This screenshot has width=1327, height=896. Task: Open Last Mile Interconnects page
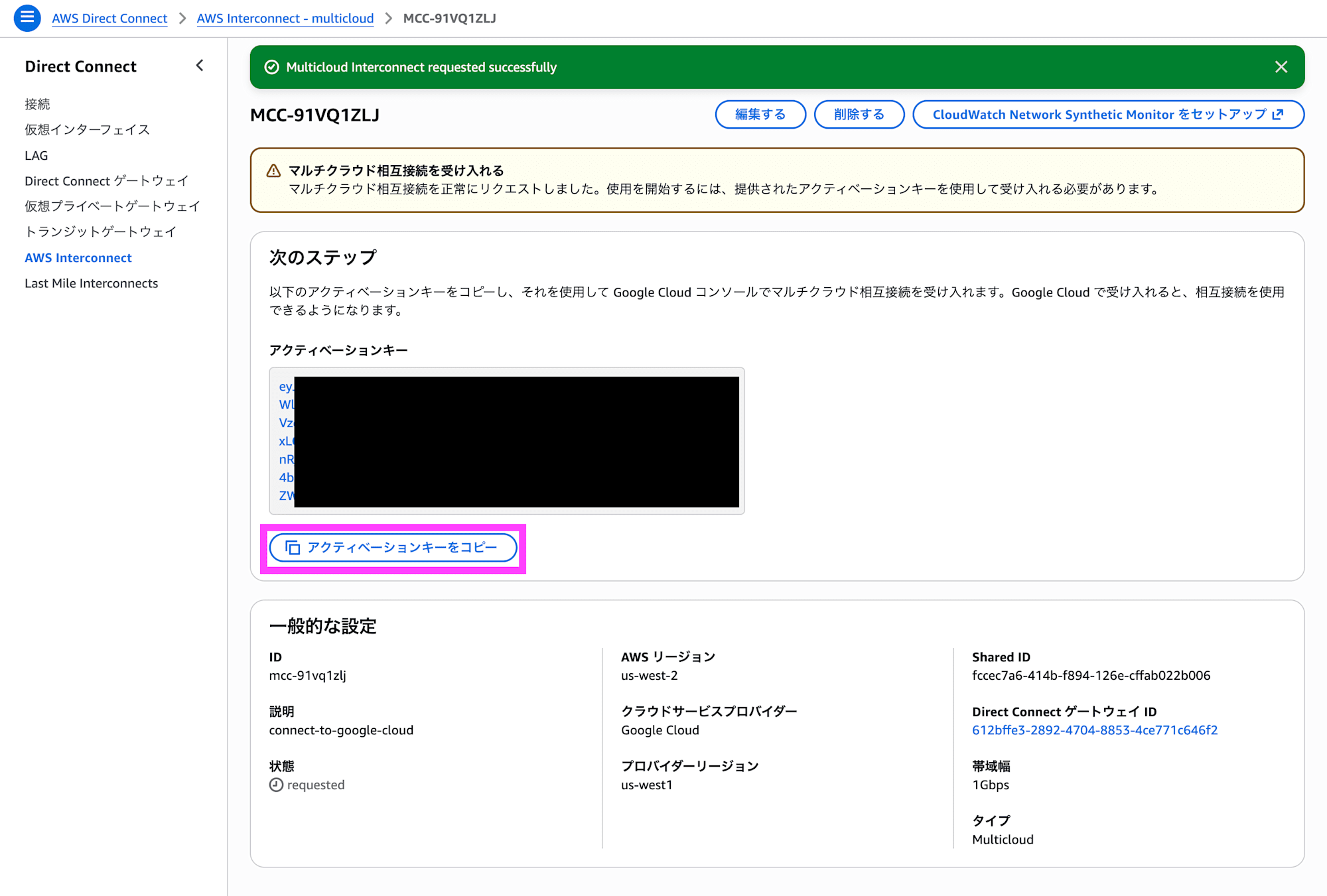pyautogui.click(x=91, y=283)
